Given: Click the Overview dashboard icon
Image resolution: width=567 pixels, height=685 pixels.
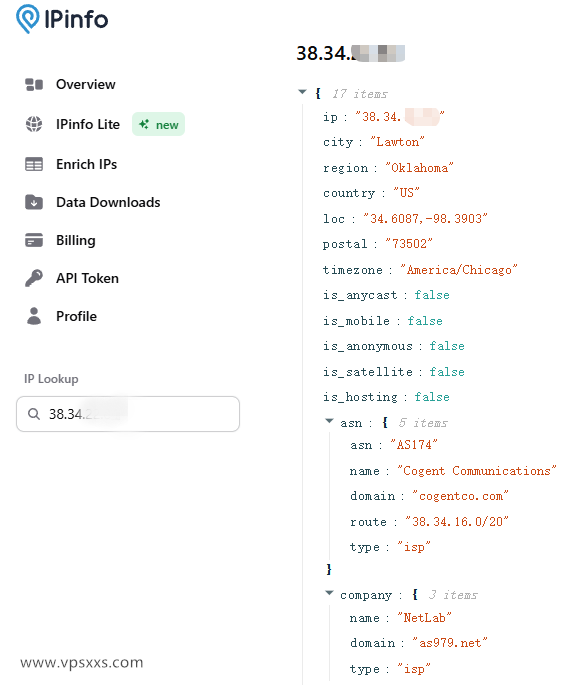Looking at the screenshot, I should (34, 85).
